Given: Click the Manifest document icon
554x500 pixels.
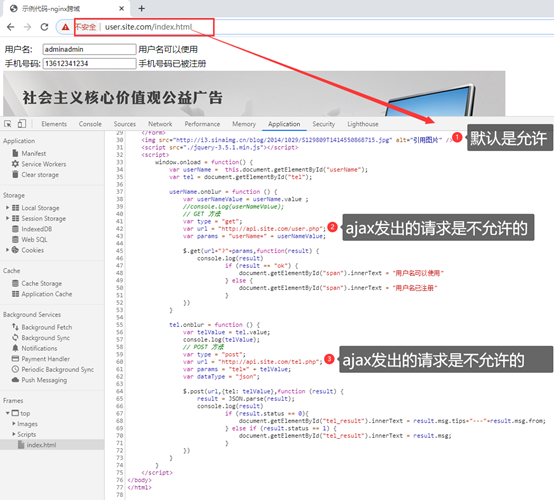Looking at the screenshot, I should [15, 153].
